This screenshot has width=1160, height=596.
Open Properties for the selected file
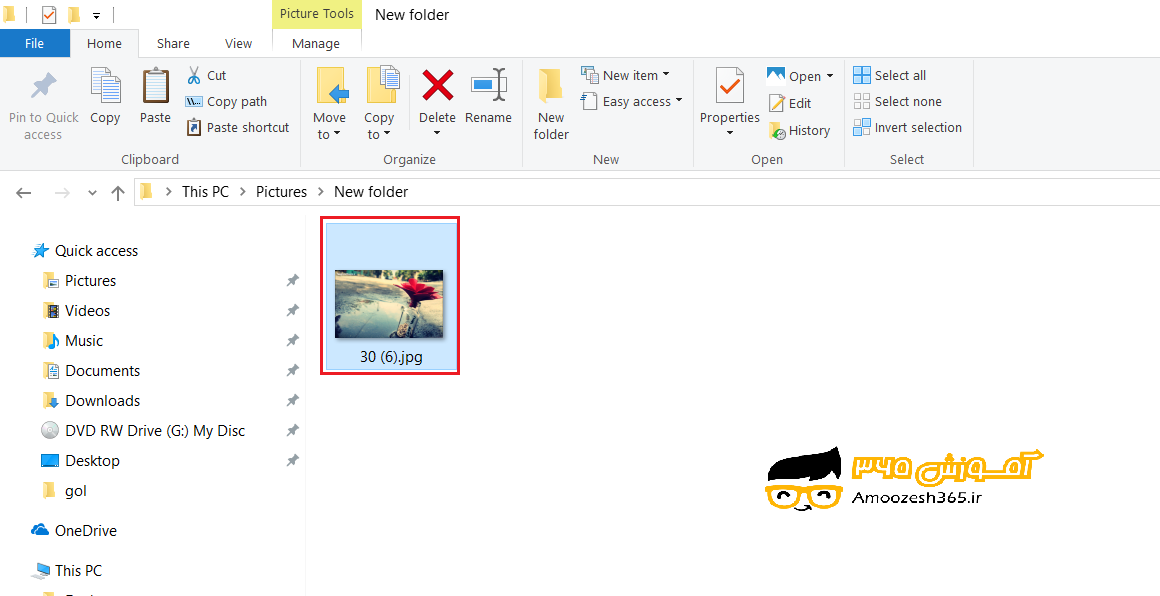coord(729,95)
